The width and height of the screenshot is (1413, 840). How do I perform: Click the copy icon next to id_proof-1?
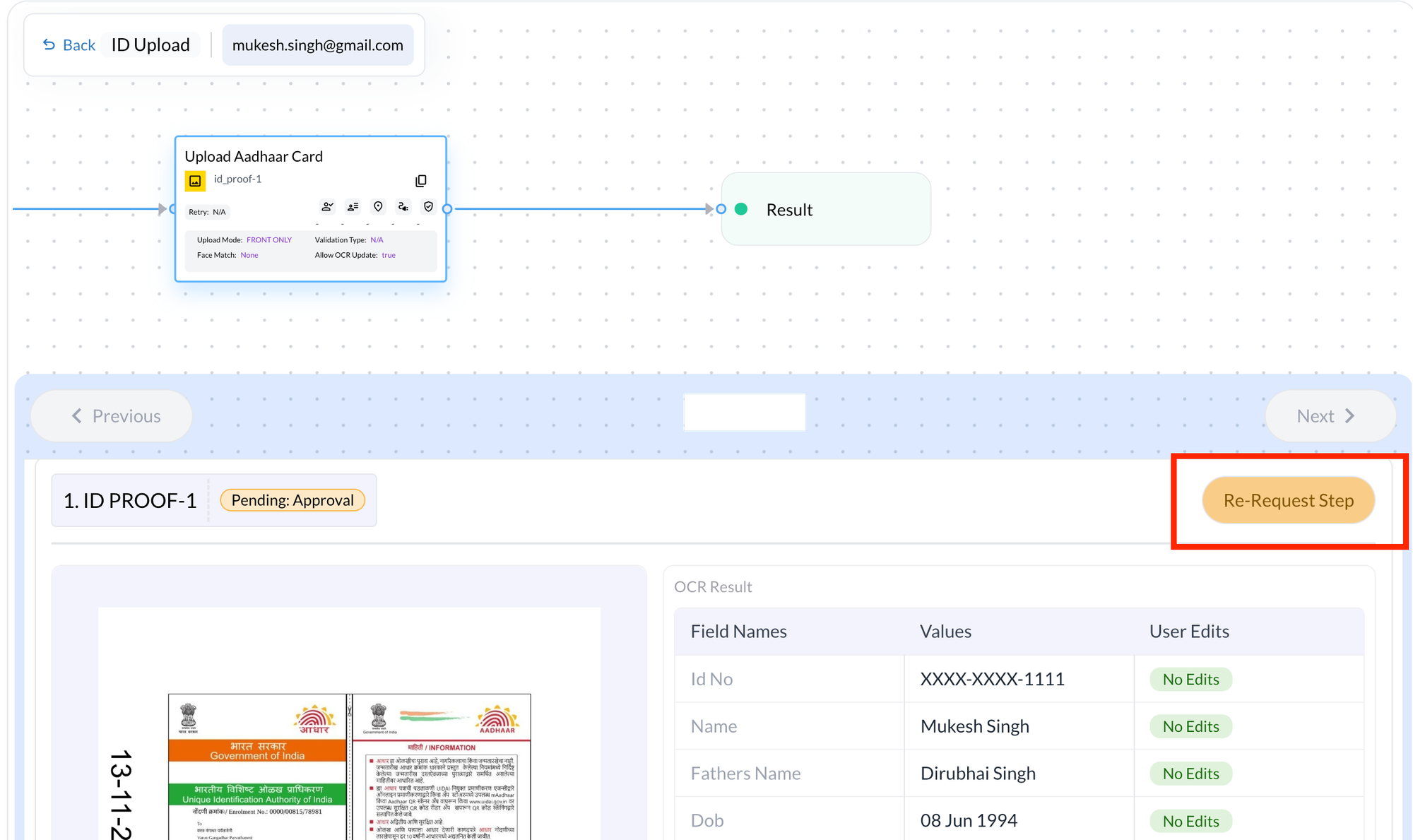pos(421,181)
